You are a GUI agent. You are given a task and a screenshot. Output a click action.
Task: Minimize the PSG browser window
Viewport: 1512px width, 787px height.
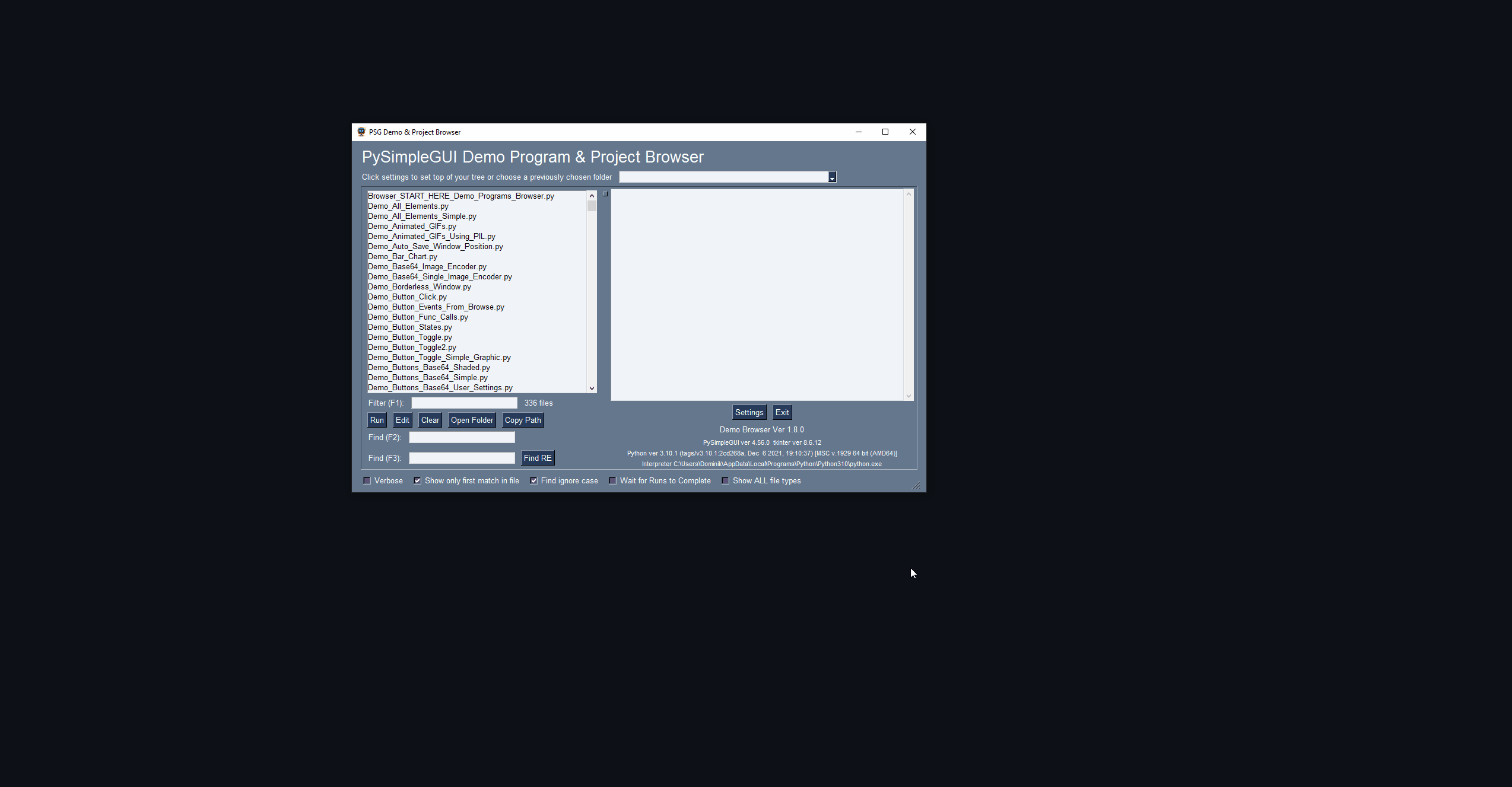coord(858,132)
